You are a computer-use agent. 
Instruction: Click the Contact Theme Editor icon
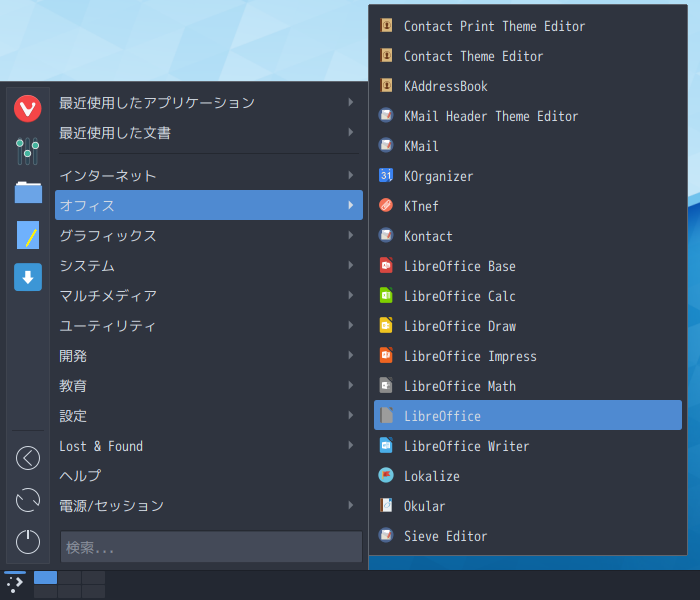(386, 55)
